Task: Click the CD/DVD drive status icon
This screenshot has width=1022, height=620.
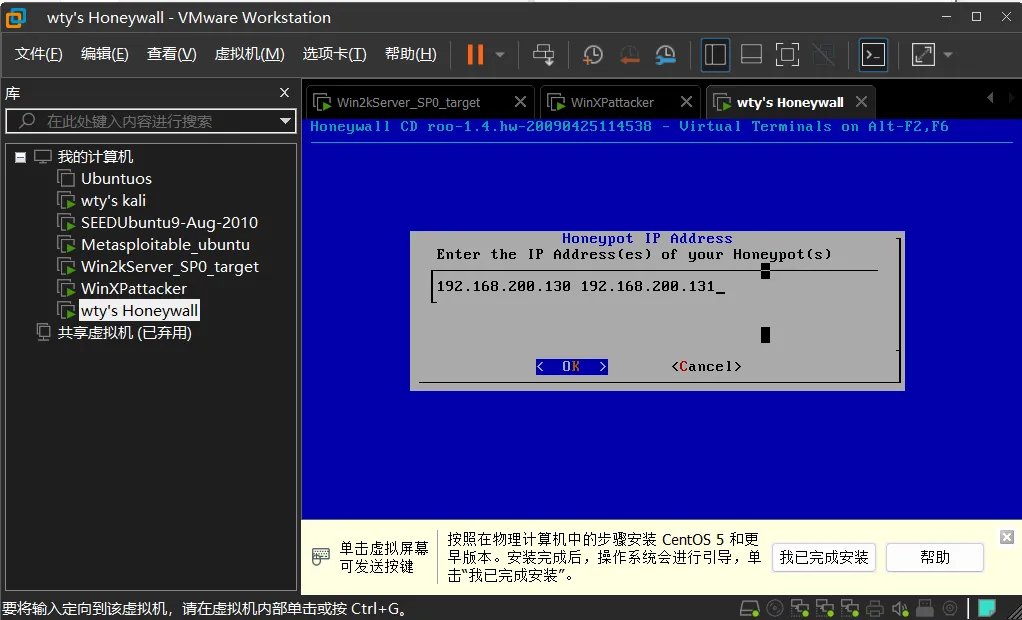Action: click(774, 608)
